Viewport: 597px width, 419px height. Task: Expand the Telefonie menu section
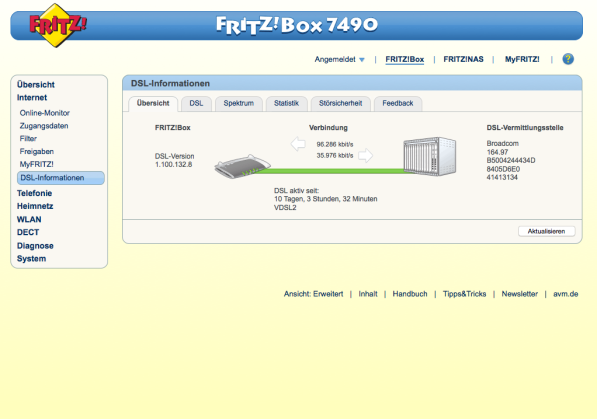coord(34,193)
